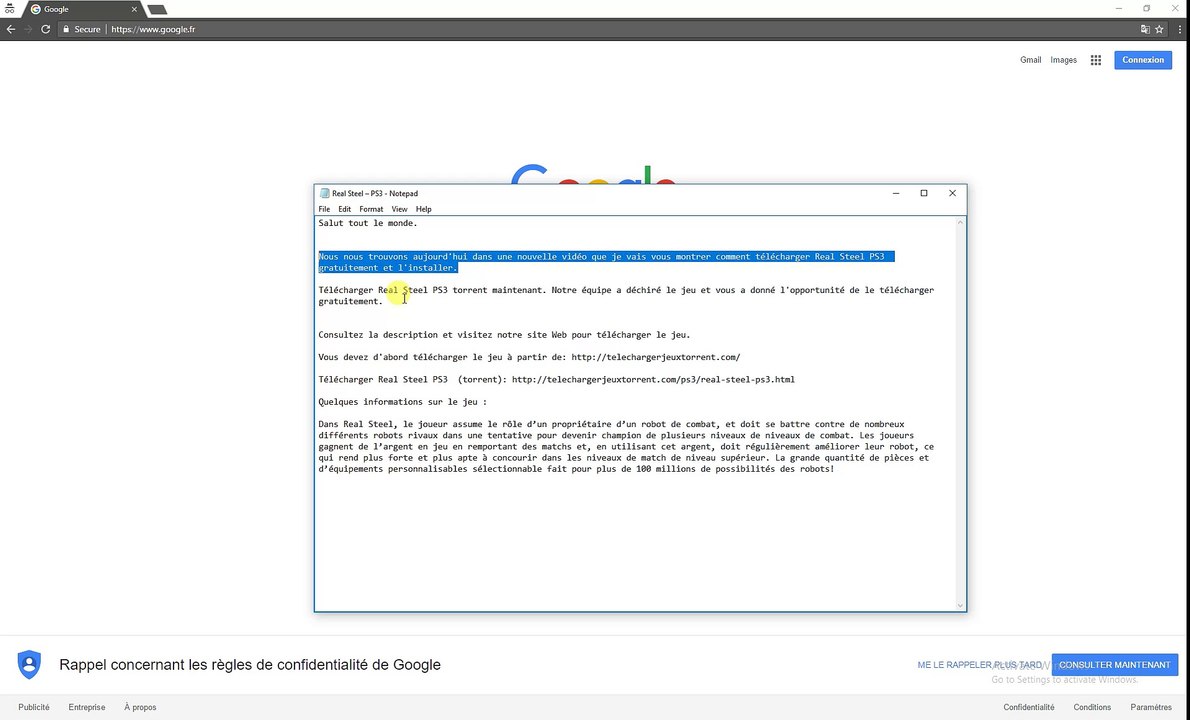Image resolution: width=1190 pixels, height=720 pixels.
Task: Open the Notepad Edit menu
Action: click(345, 209)
